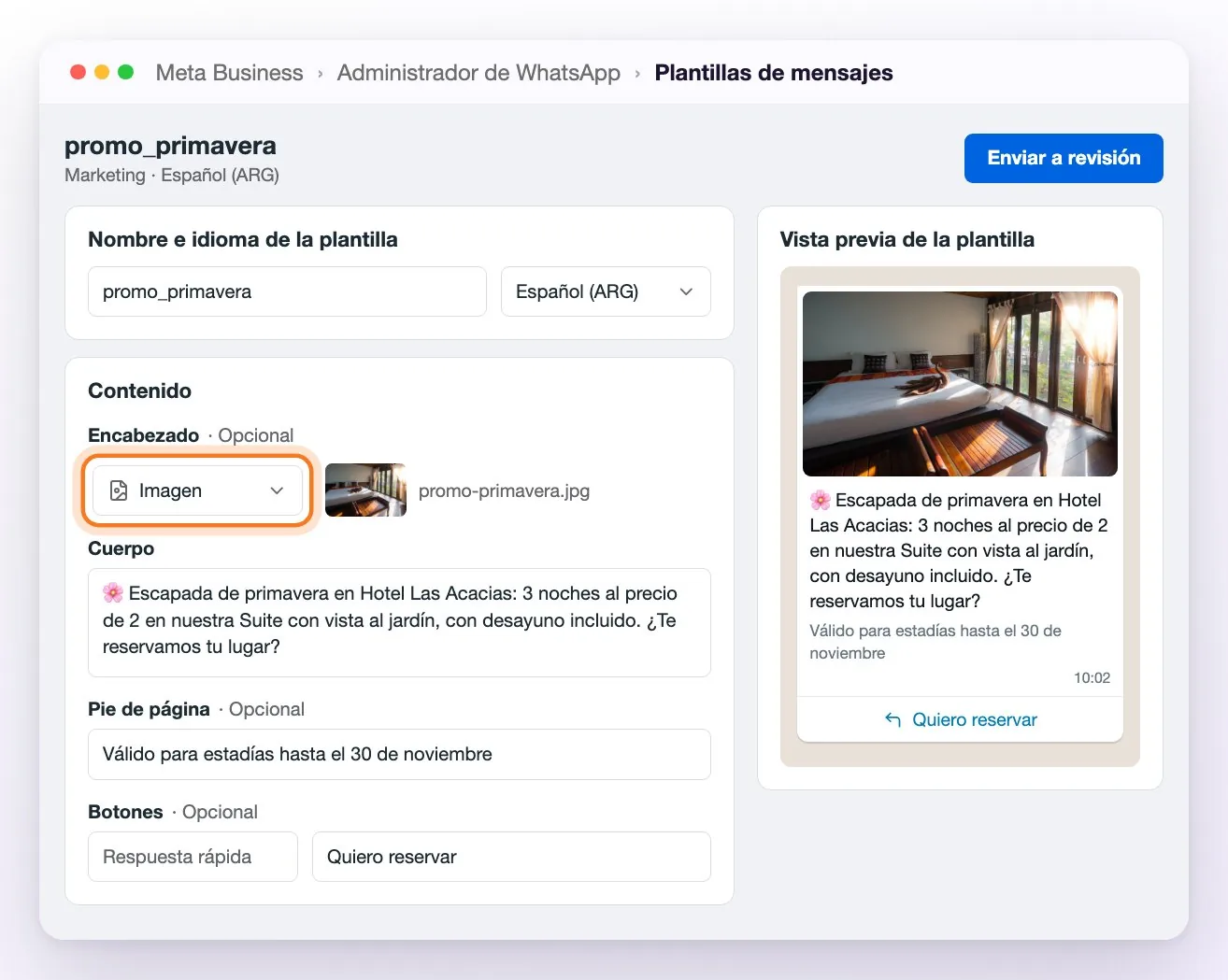Tap Quiero reservar in the message preview
Viewport: 1228px width, 980px height.
[960, 719]
